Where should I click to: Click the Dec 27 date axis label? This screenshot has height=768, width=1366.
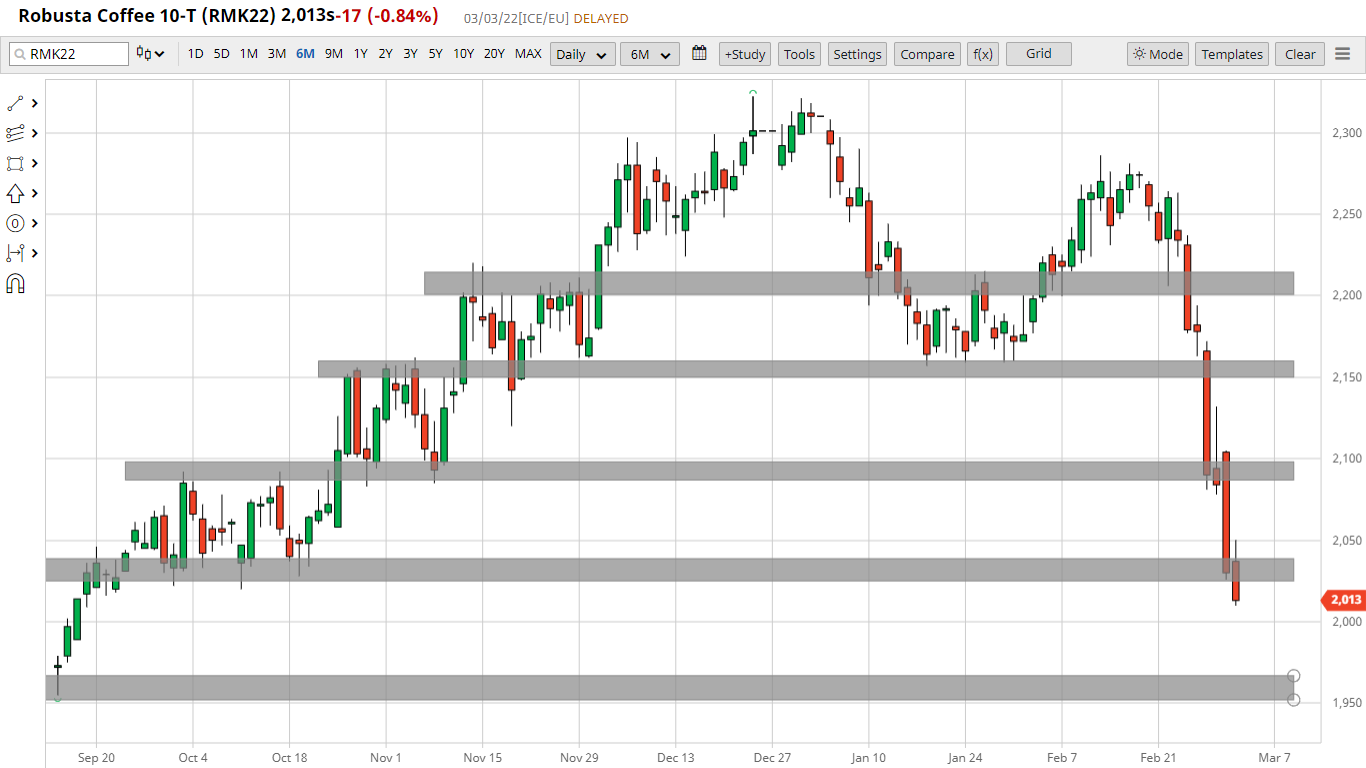[x=772, y=758]
